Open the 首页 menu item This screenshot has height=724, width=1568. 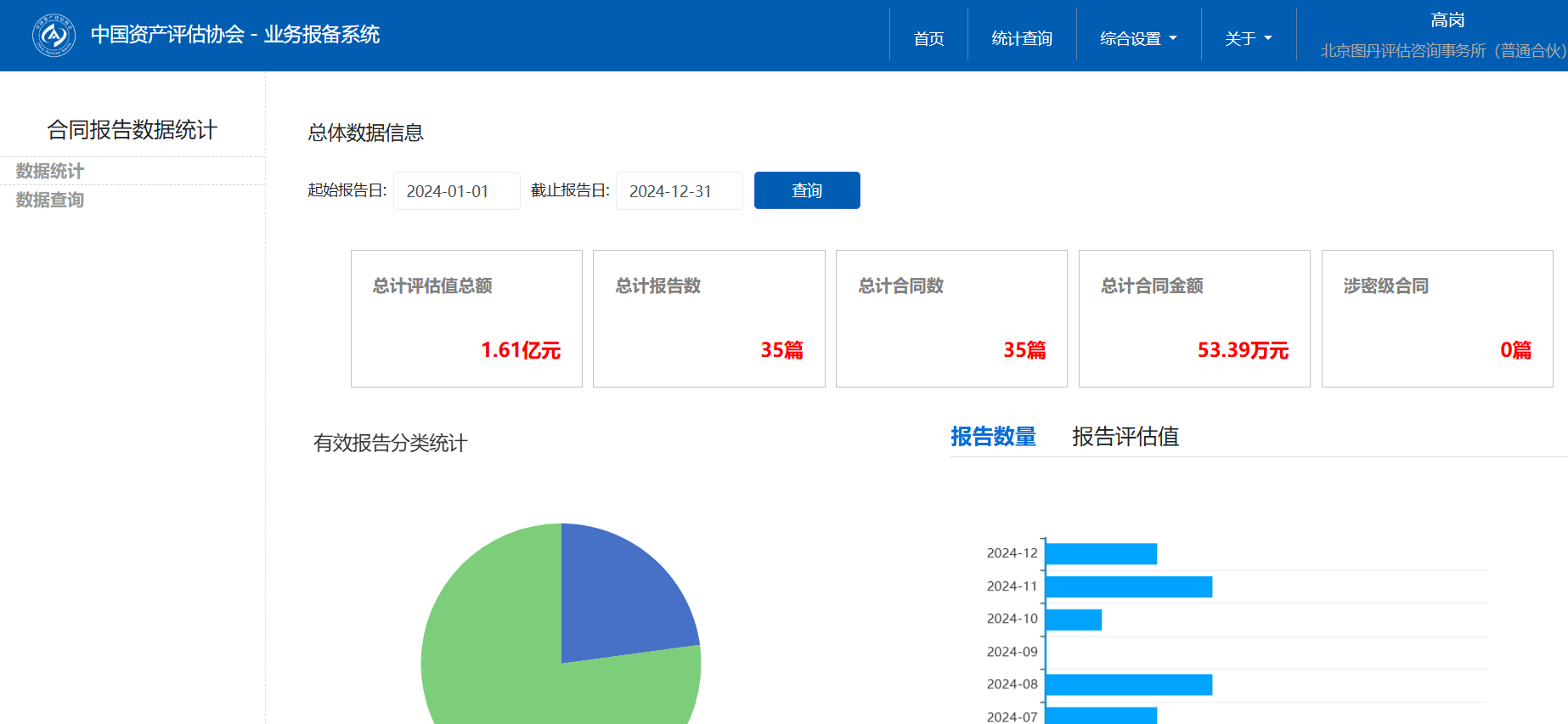point(928,38)
